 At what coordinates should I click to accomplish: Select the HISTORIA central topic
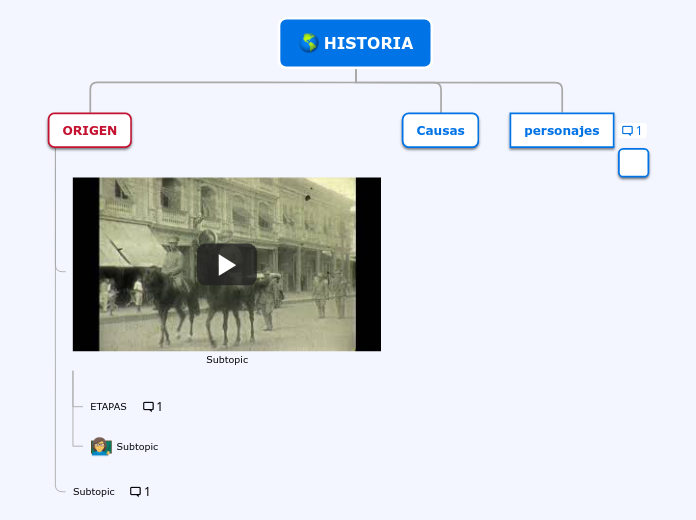(355, 43)
